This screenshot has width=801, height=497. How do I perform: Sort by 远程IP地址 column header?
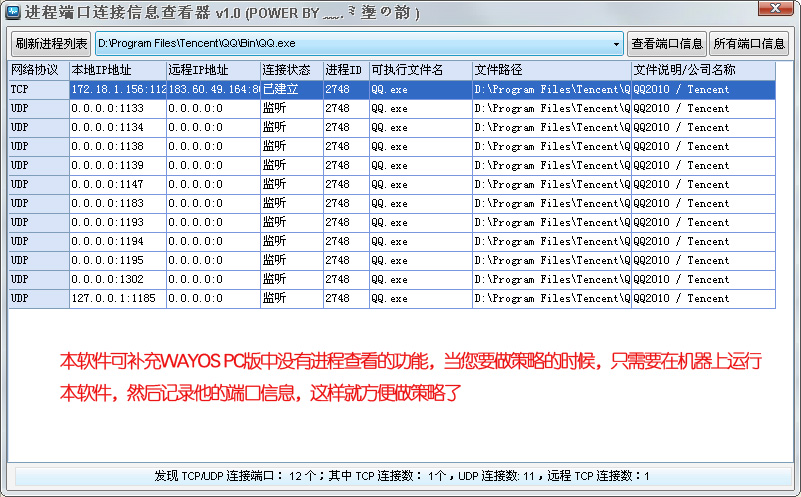214,70
